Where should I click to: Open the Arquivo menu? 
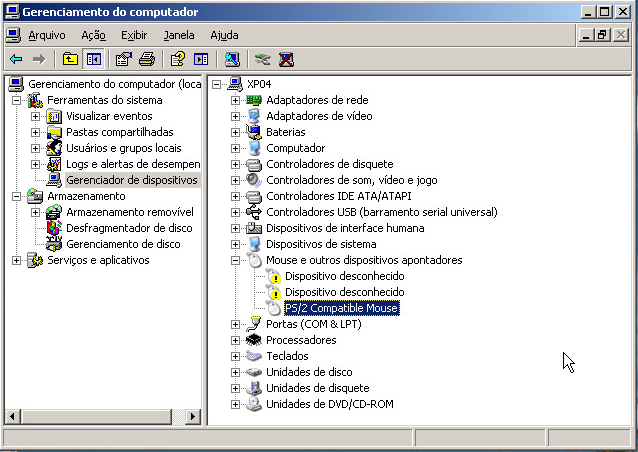click(x=47, y=35)
